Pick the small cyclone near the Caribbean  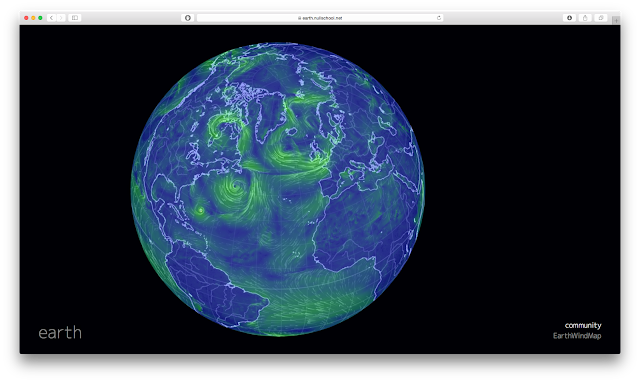point(200,211)
